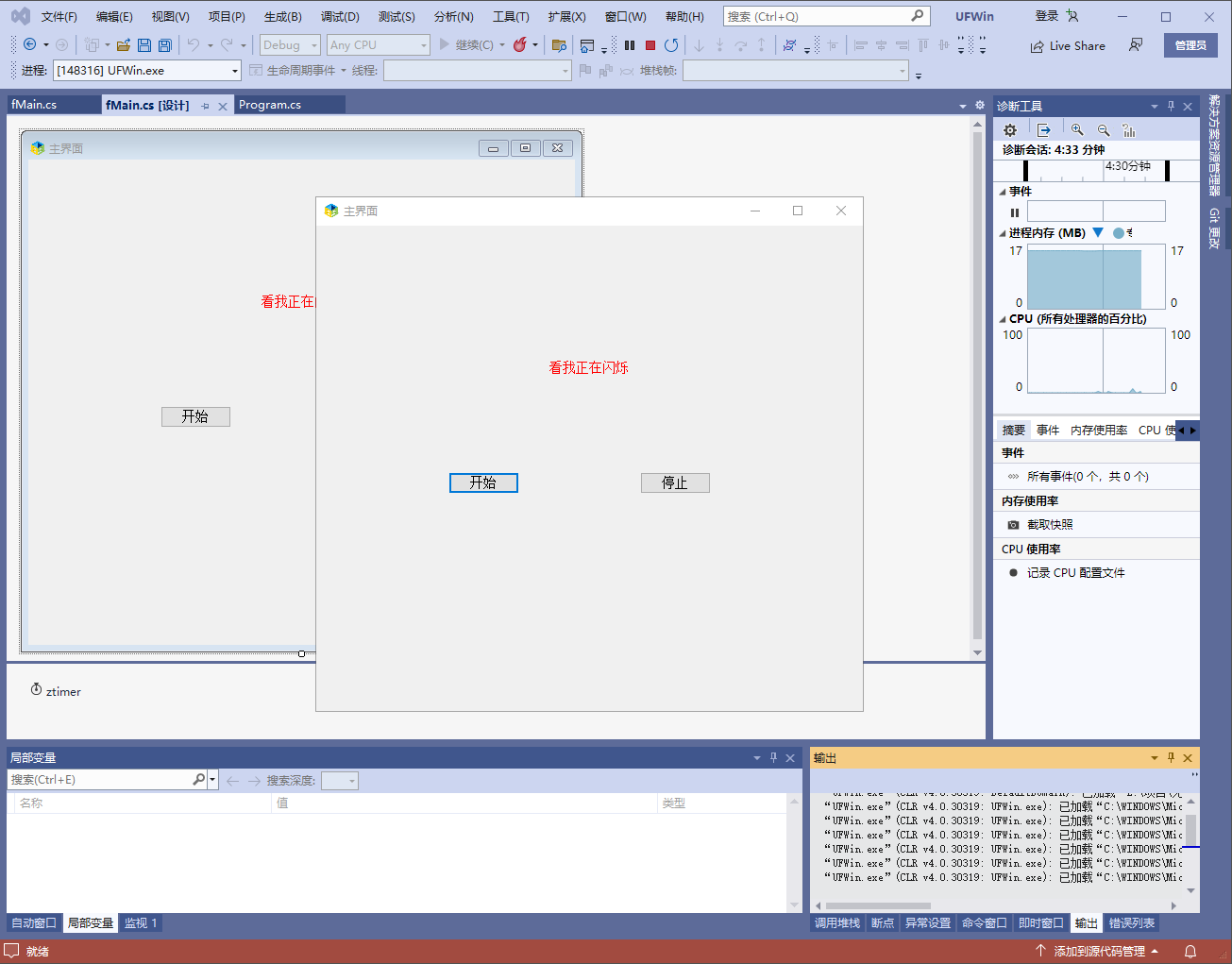Image resolution: width=1232 pixels, height=964 pixels.
Task: Select the 内存使用率 diagnostics tab
Action: click(x=1098, y=430)
